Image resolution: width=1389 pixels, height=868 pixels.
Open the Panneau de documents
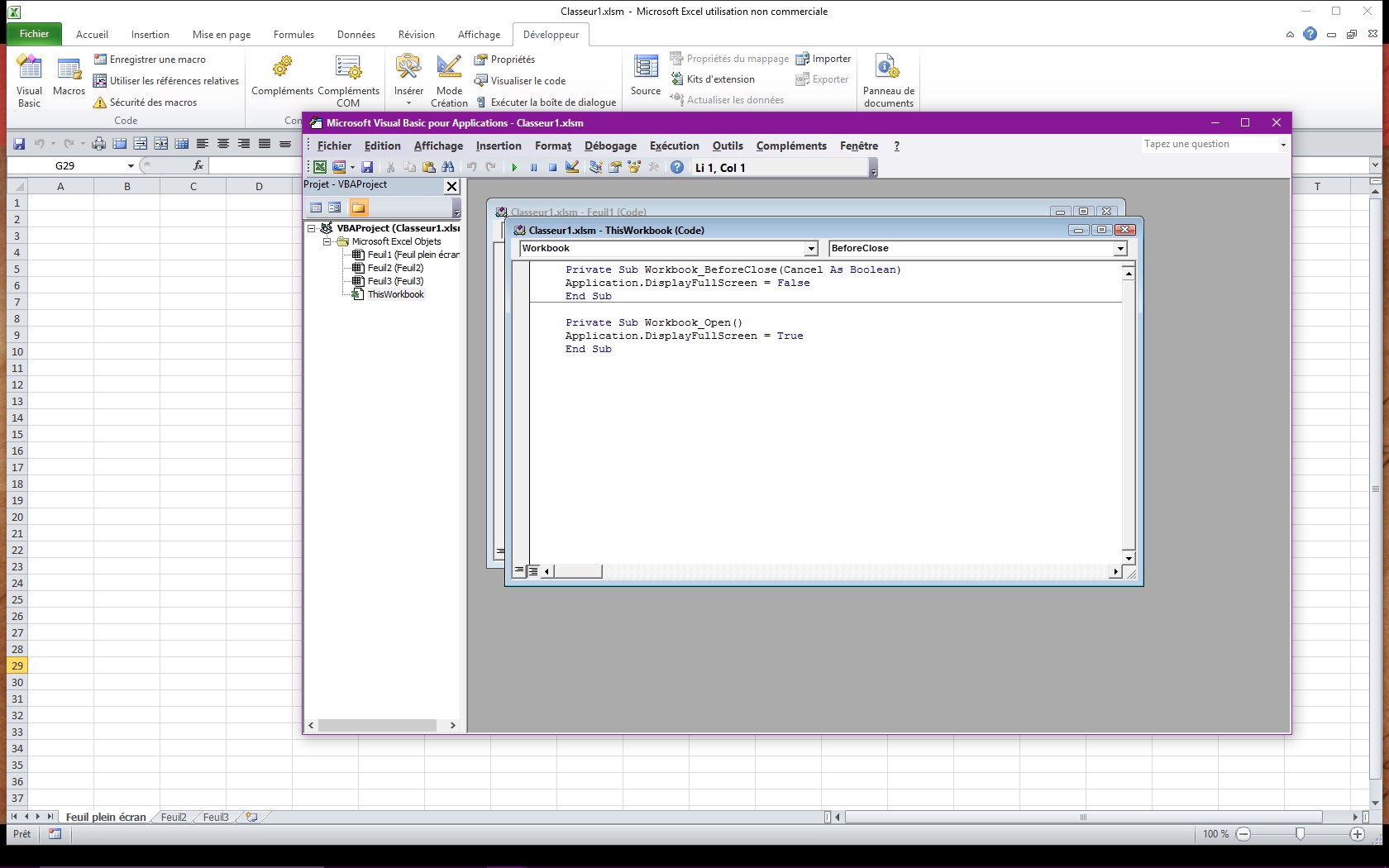point(888,80)
